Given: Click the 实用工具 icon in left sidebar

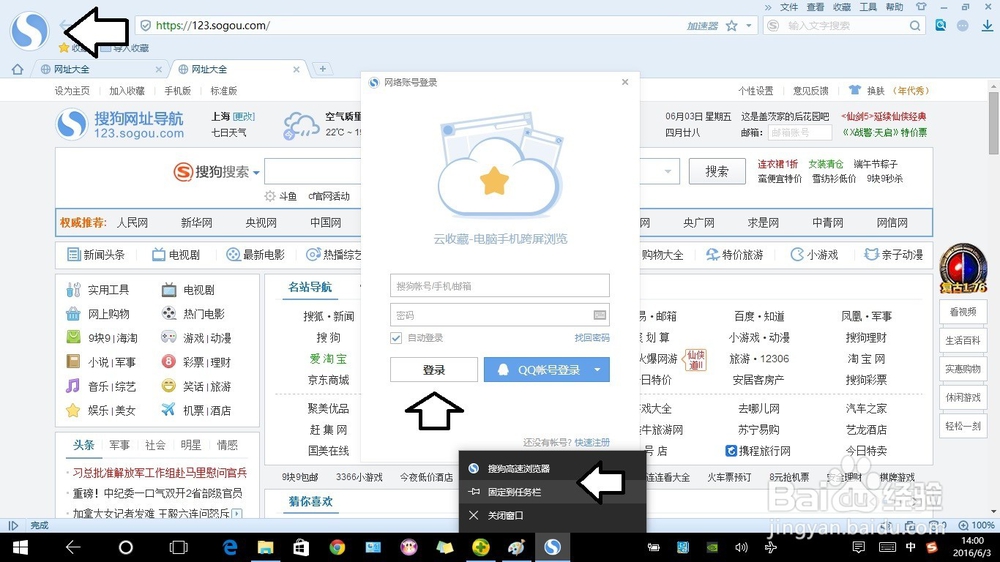Looking at the screenshot, I should (73, 290).
